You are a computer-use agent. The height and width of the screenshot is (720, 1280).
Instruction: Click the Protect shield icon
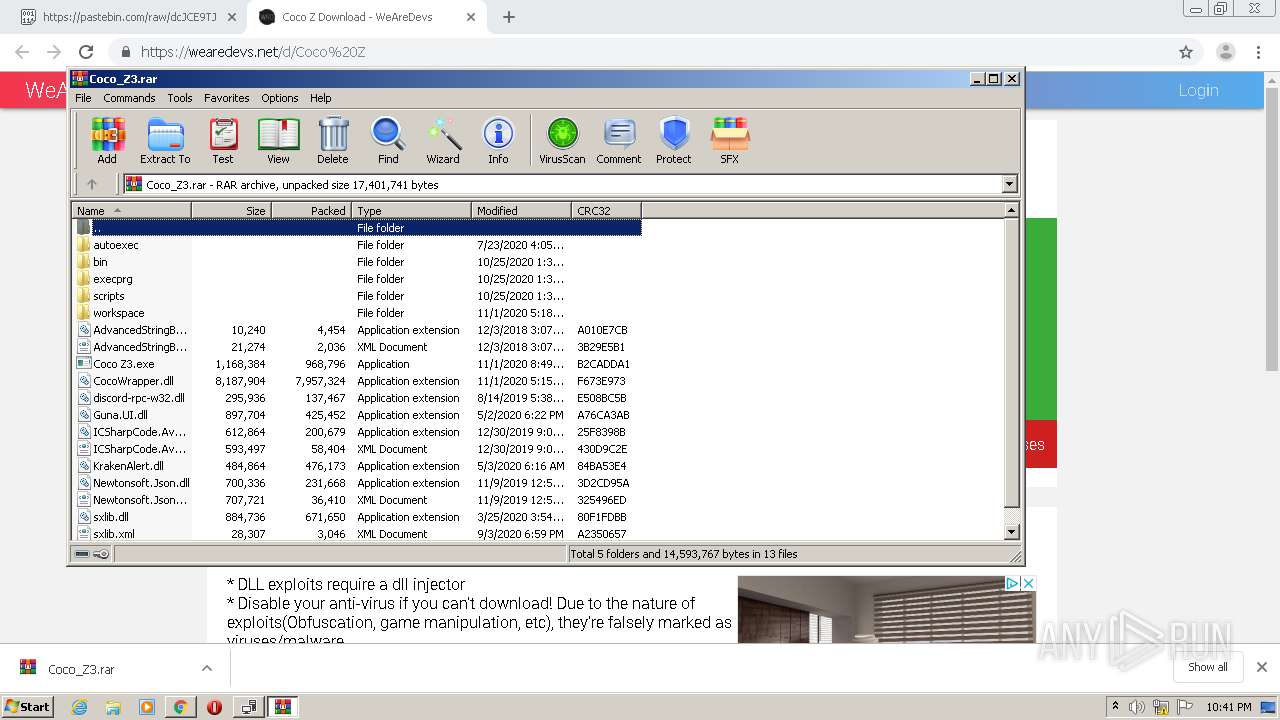tap(674, 140)
